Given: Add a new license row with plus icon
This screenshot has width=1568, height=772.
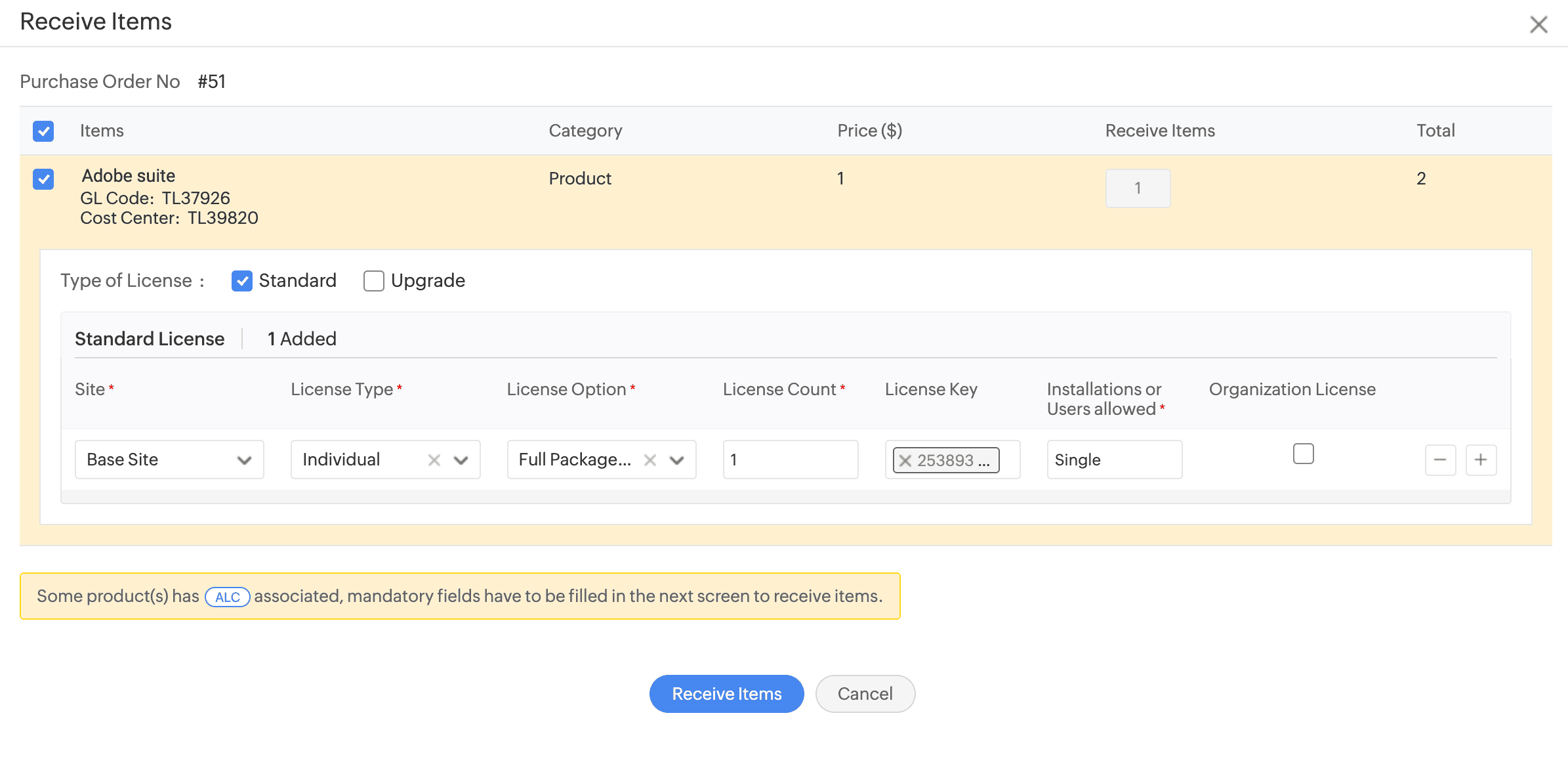Looking at the screenshot, I should pyautogui.click(x=1481, y=460).
